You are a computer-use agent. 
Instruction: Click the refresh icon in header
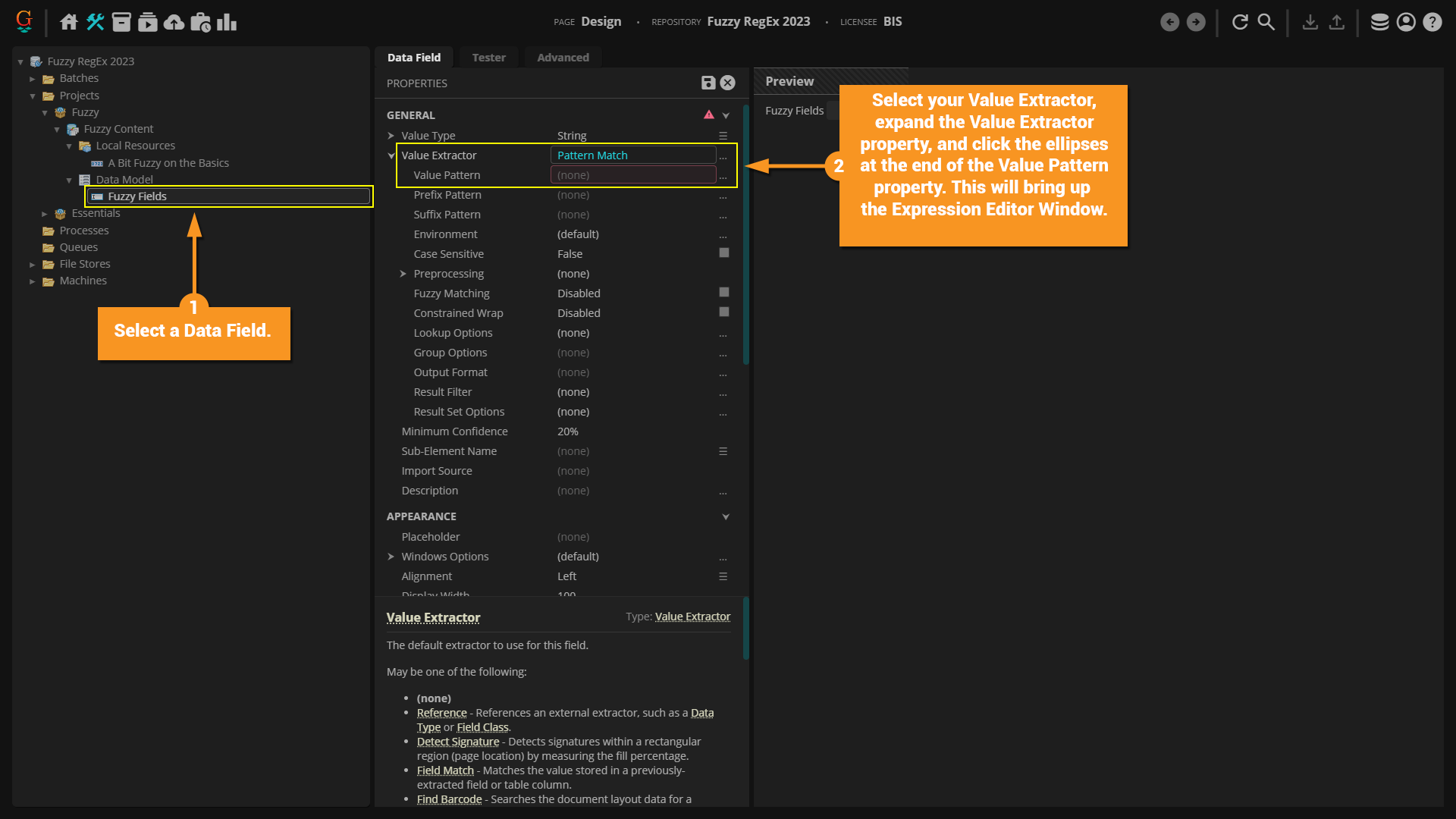pyautogui.click(x=1240, y=22)
